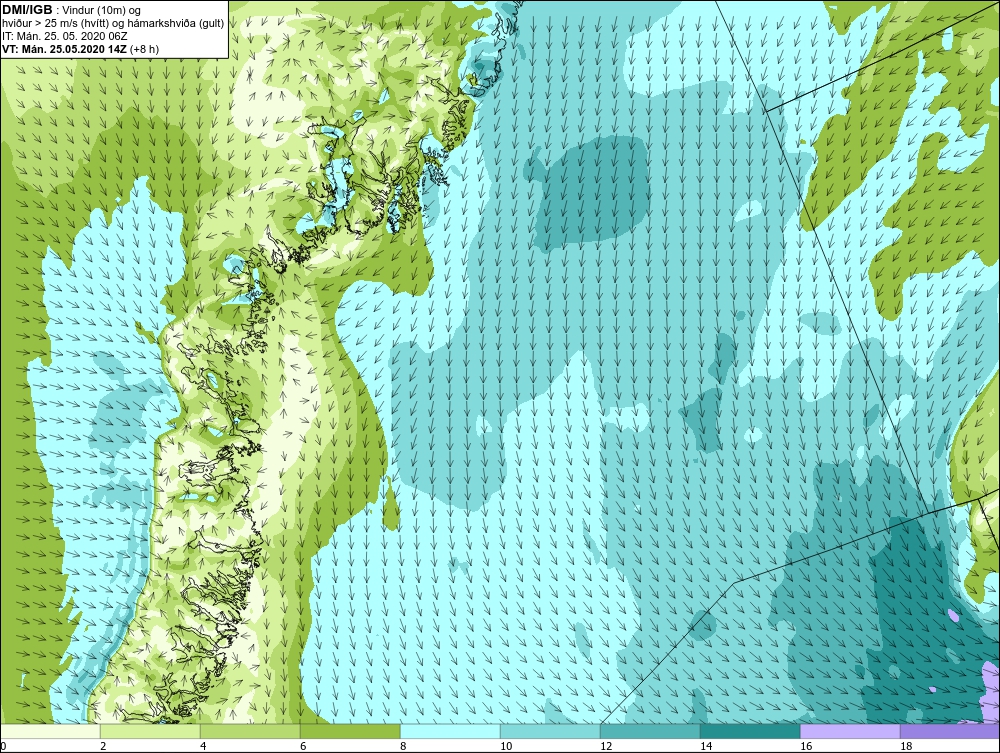Image resolution: width=1000 pixels, height=753 pixels.
Task: Click the 4–6 m/s green legend swatch
Action: pyautogui.click(x=250, y=731)
